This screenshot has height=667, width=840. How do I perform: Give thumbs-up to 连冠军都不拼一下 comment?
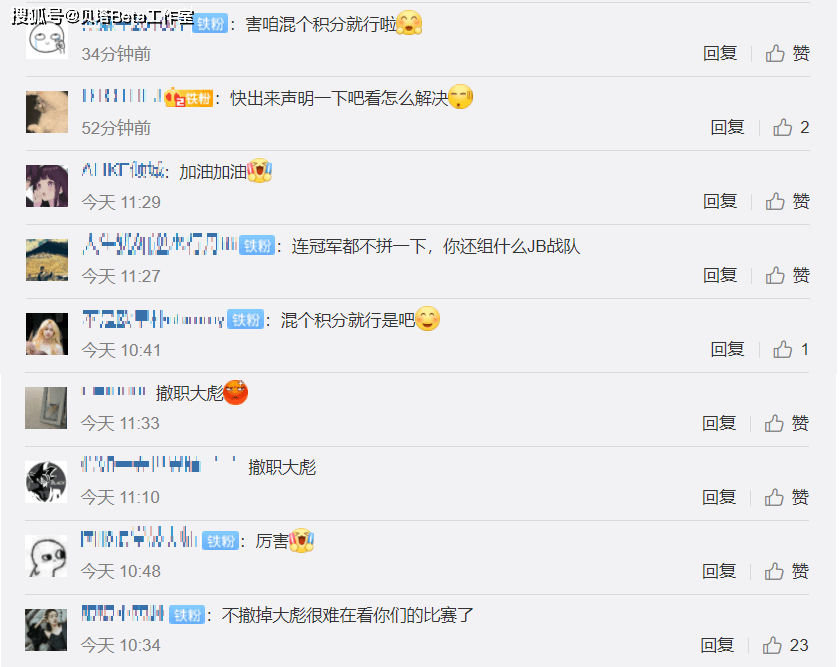coord(788,275)
